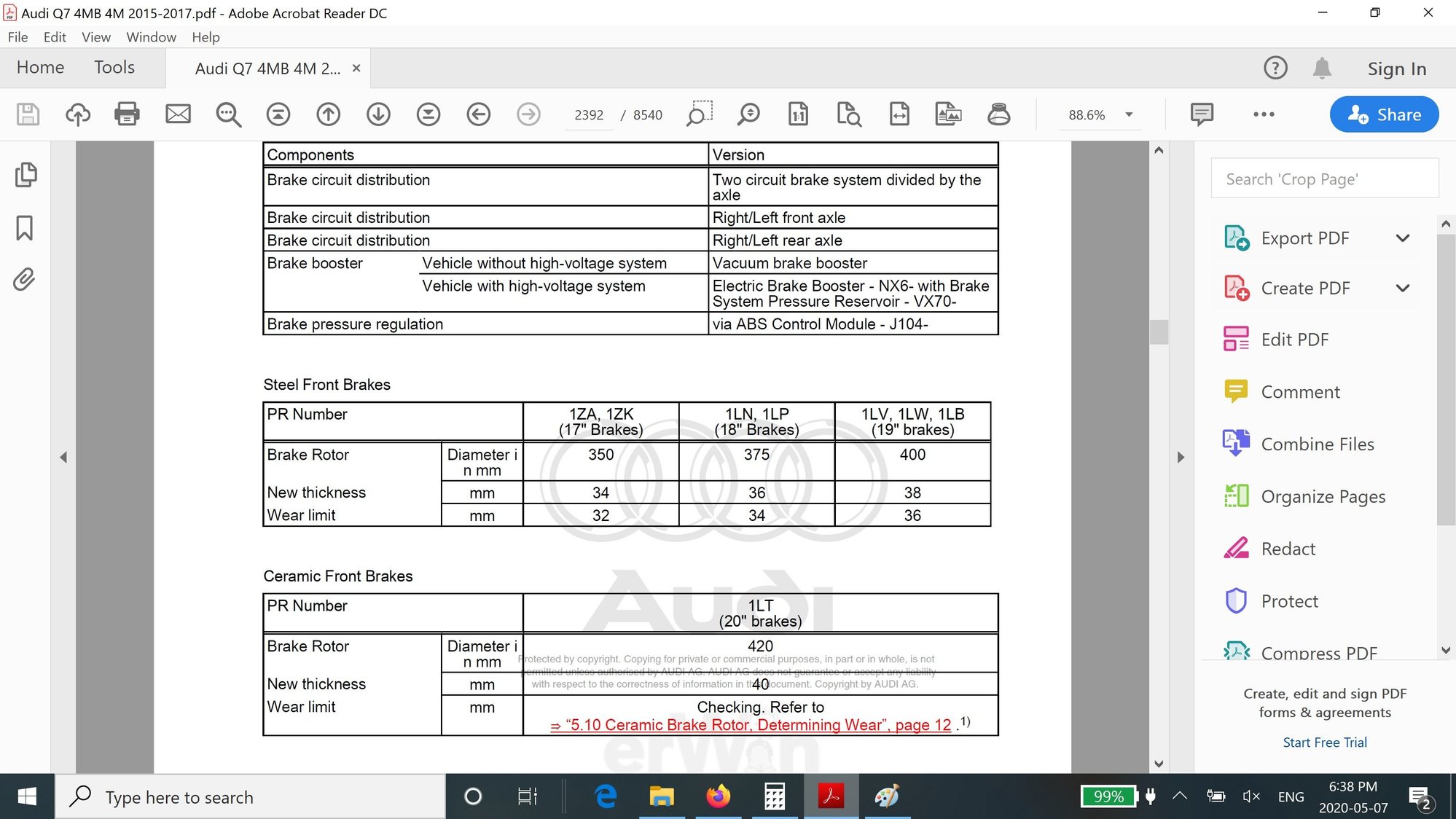Open the Combine Files tool
This screenshot has width=1456, height=819.
[x=1318, y=444]
